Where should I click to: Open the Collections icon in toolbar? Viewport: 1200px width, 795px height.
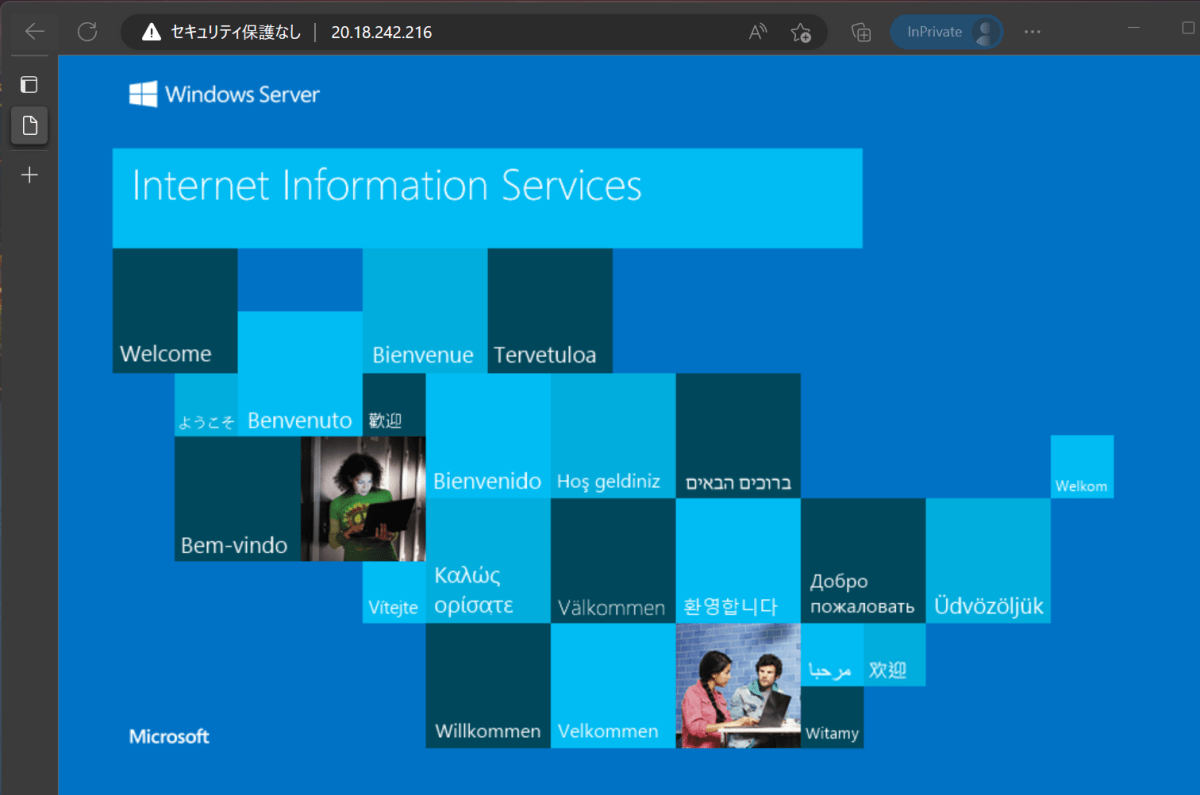pos(861,32)
